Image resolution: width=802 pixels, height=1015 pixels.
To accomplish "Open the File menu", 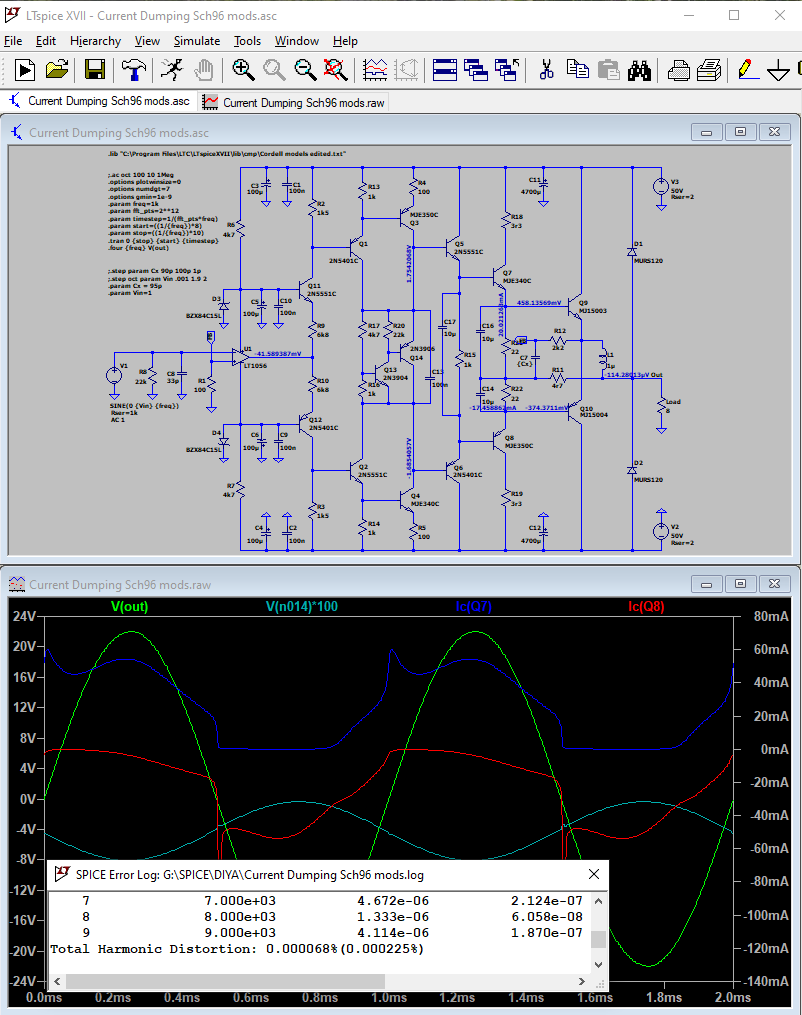I will pyautogui.click(x=13, y=41).
